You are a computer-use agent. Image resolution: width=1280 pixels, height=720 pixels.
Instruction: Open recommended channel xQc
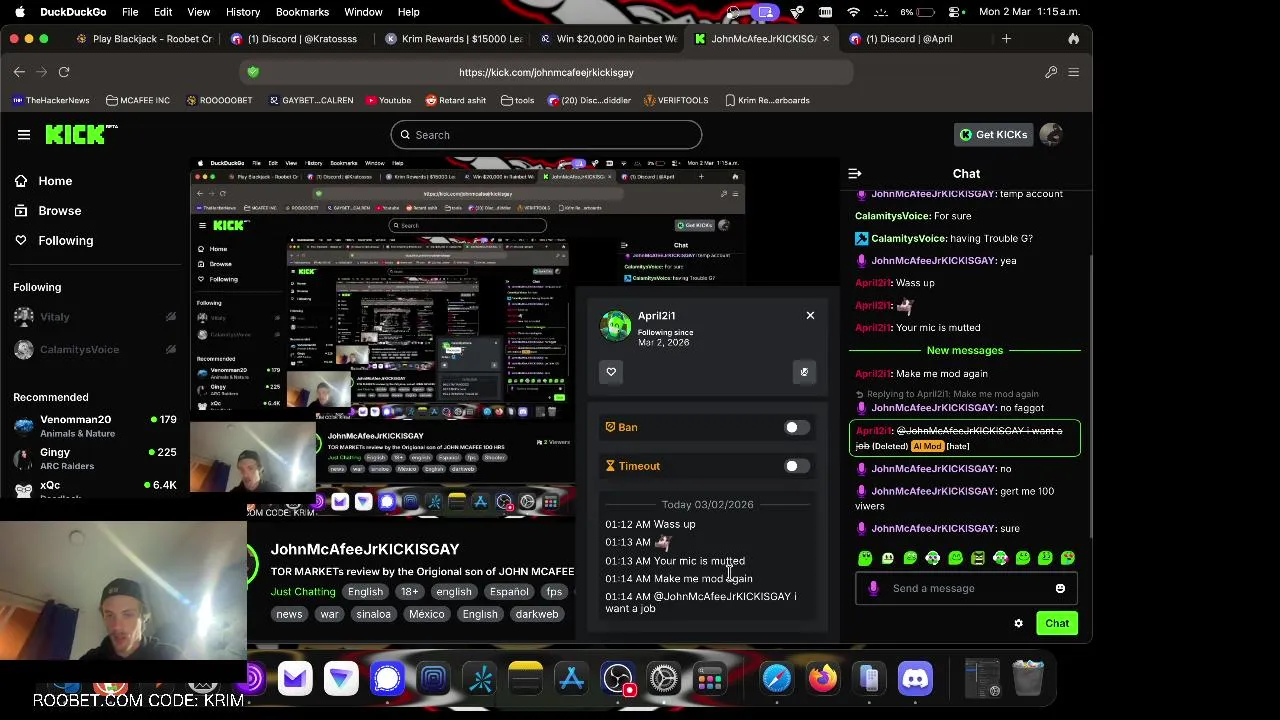pos(95,486)
